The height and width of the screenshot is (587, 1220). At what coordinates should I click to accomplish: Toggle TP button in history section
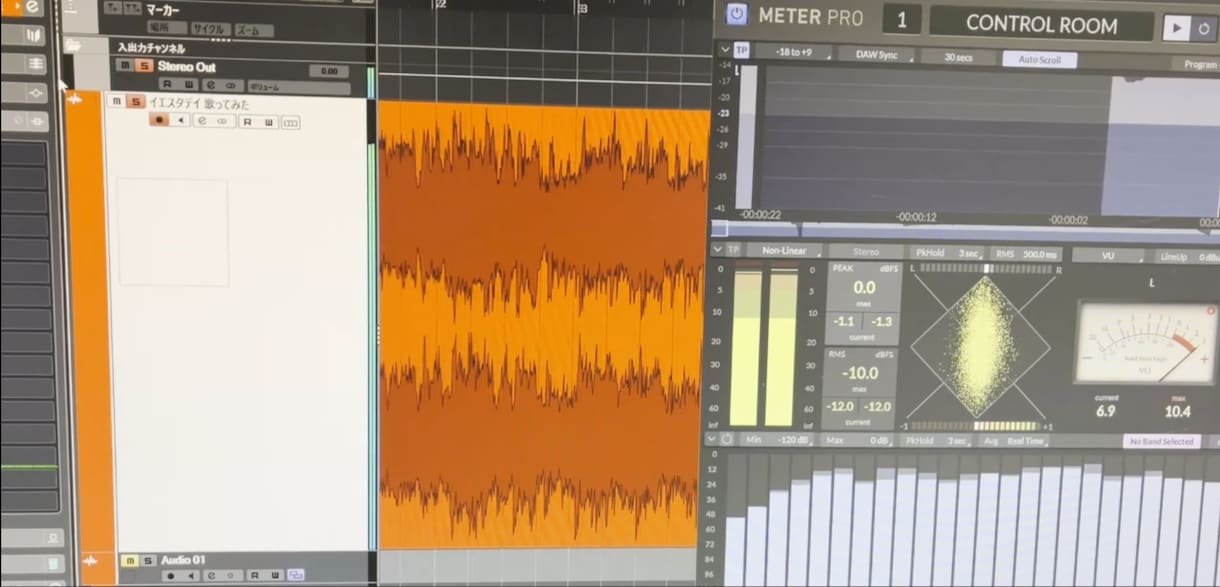(x=740, y=49)
